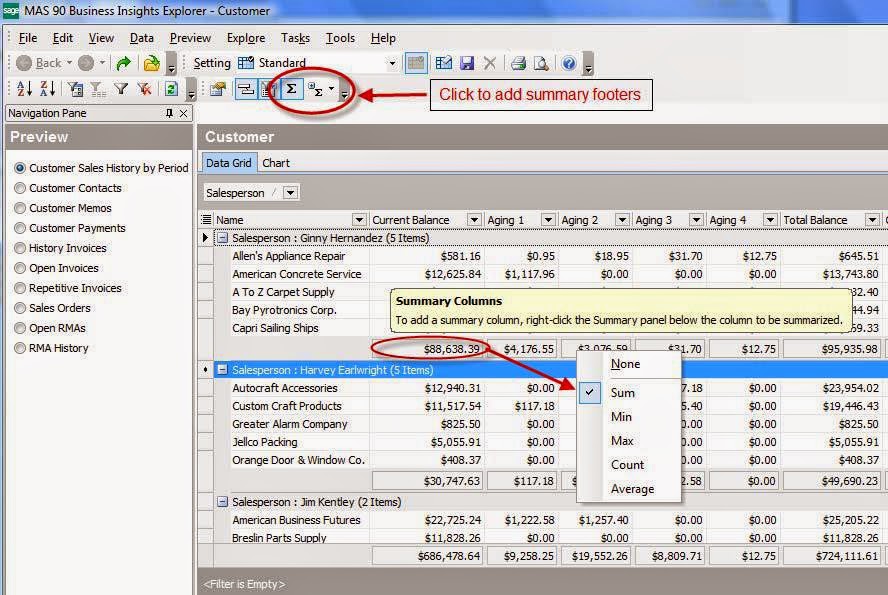Sort ascending with the A-Z icon
This screenshot has height=595, width=888.
pos(24,88)
